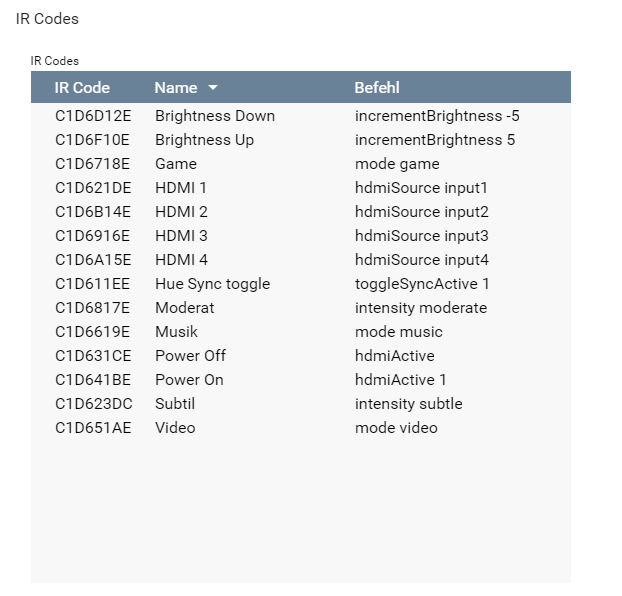Select the HDMI 1 row
Image resolution: width=622 pixels, height=596 pixels.
click(x=181, y=188)
